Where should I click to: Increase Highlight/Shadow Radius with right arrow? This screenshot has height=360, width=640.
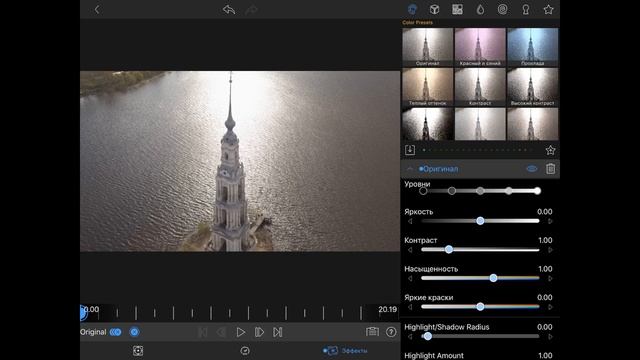pos(550,337)
